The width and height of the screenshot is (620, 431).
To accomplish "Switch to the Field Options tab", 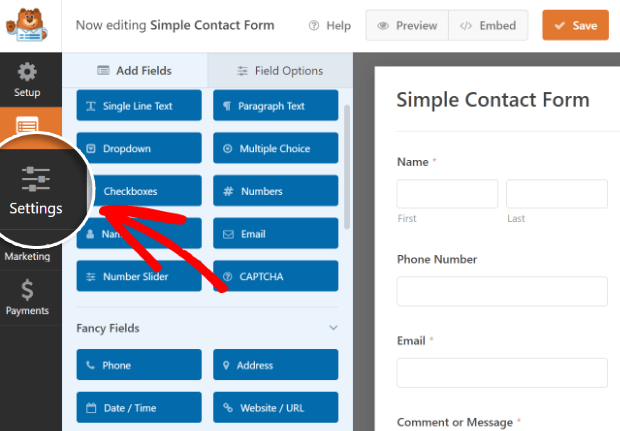I will point(280,71).
